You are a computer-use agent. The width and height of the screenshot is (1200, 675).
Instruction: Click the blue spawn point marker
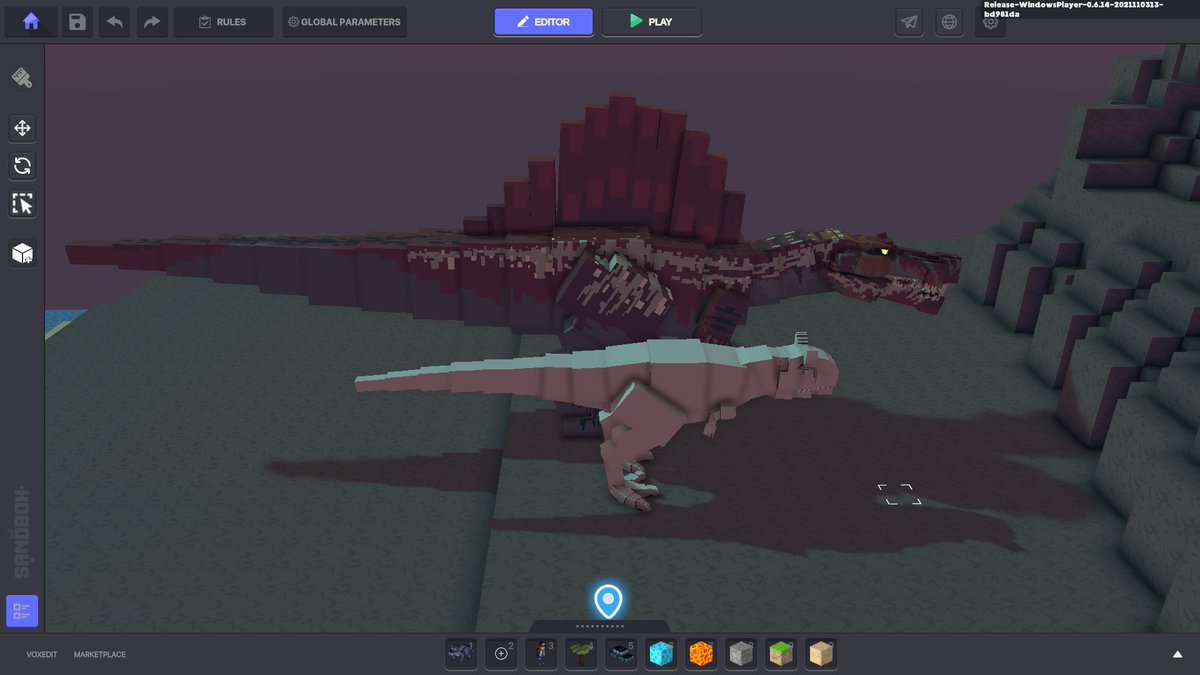[x=608, y=601]
